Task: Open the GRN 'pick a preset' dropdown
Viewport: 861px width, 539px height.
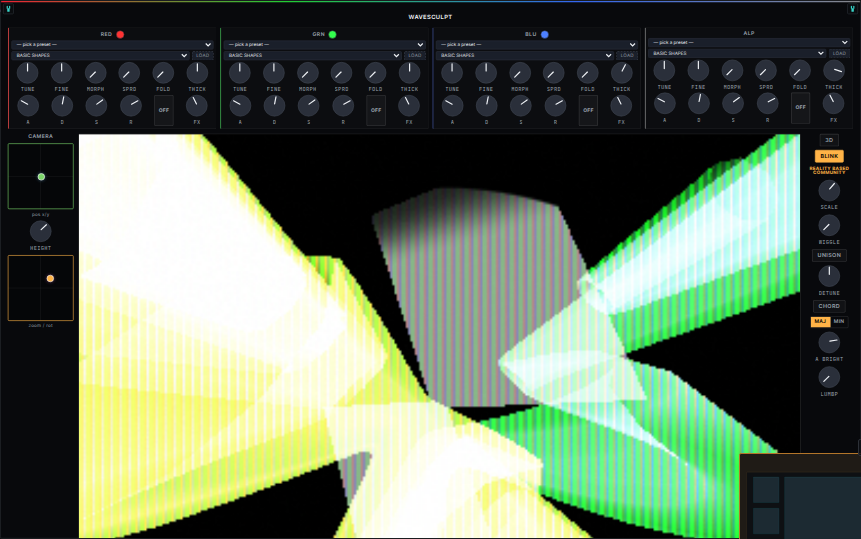Action: 325,44
